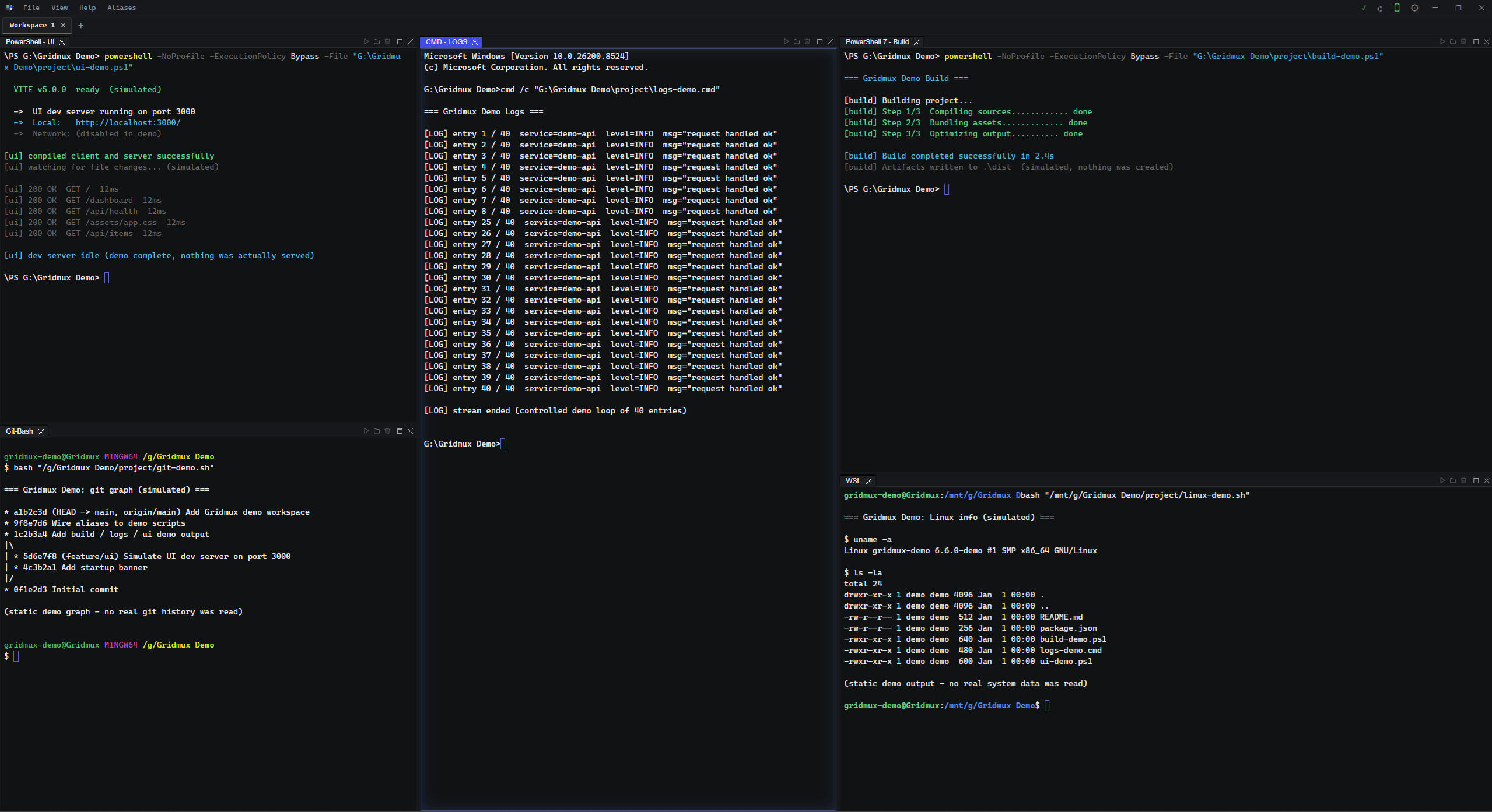Click folder icon in CMD - LOGS pane
Image resolution: width=1492 pixels, height=812 pixels.
(x=797, y=42)
